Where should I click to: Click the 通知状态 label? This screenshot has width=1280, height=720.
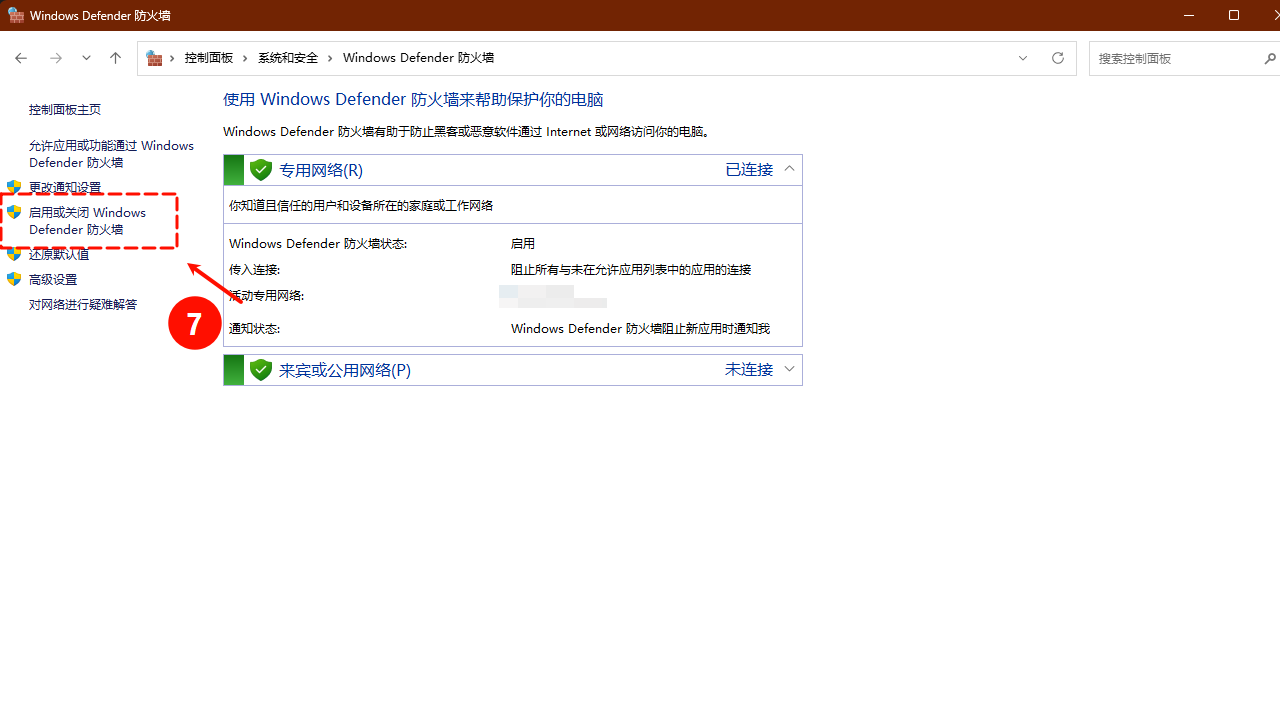tap(254, 329)
